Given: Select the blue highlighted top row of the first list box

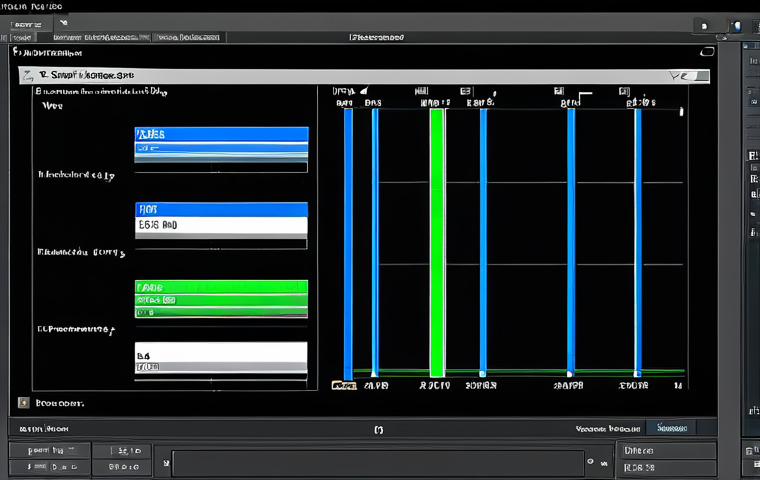Looking at the screenshot, I should point(222,134).
